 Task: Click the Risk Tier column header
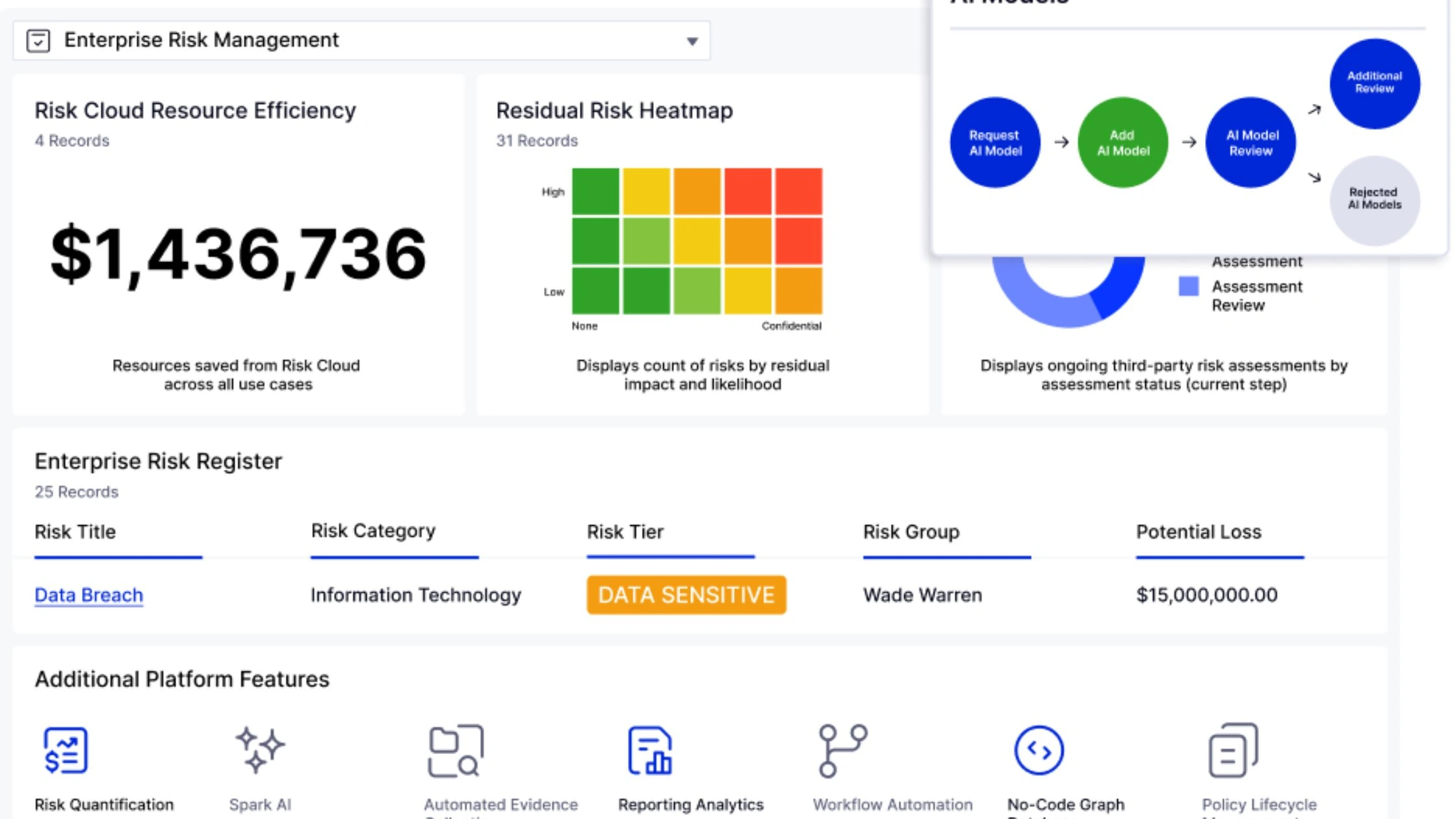(x=625, y=532)
